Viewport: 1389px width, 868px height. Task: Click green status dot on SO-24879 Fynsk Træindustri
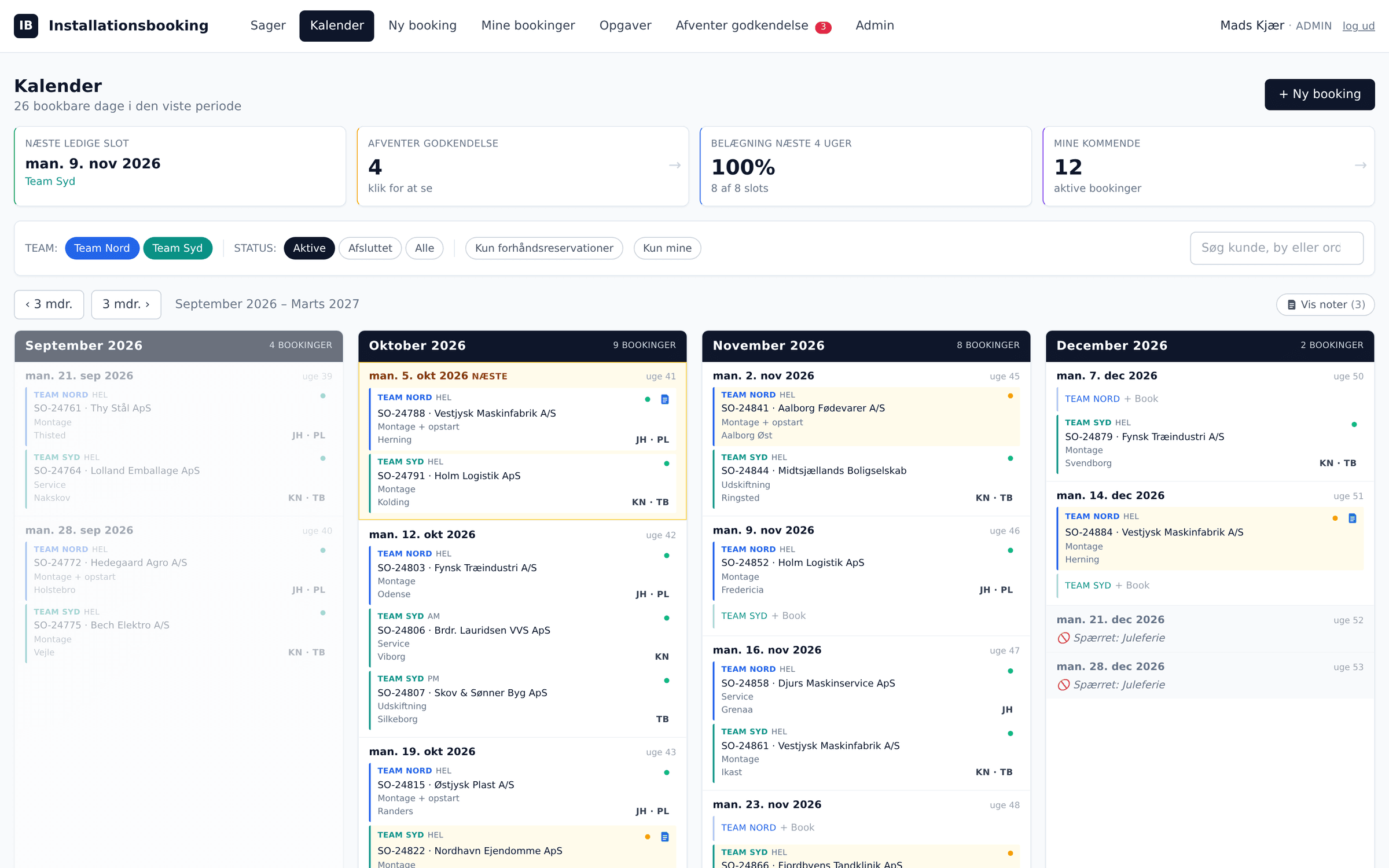1354,424
